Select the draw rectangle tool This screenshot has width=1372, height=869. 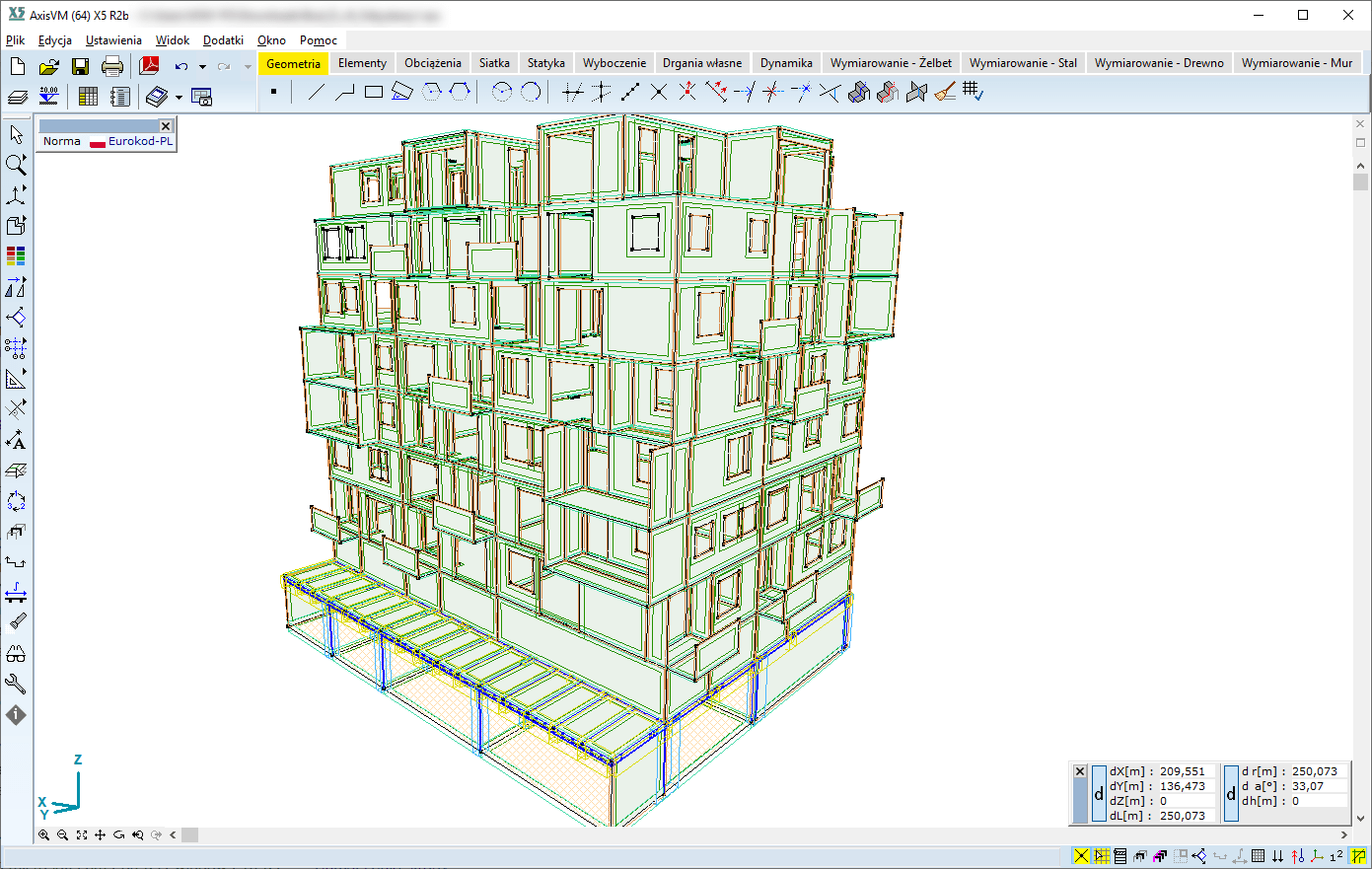tap(373, 93)
